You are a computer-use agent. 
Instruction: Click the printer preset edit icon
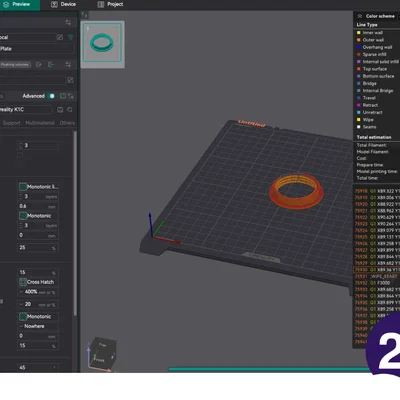pos(60,37)
